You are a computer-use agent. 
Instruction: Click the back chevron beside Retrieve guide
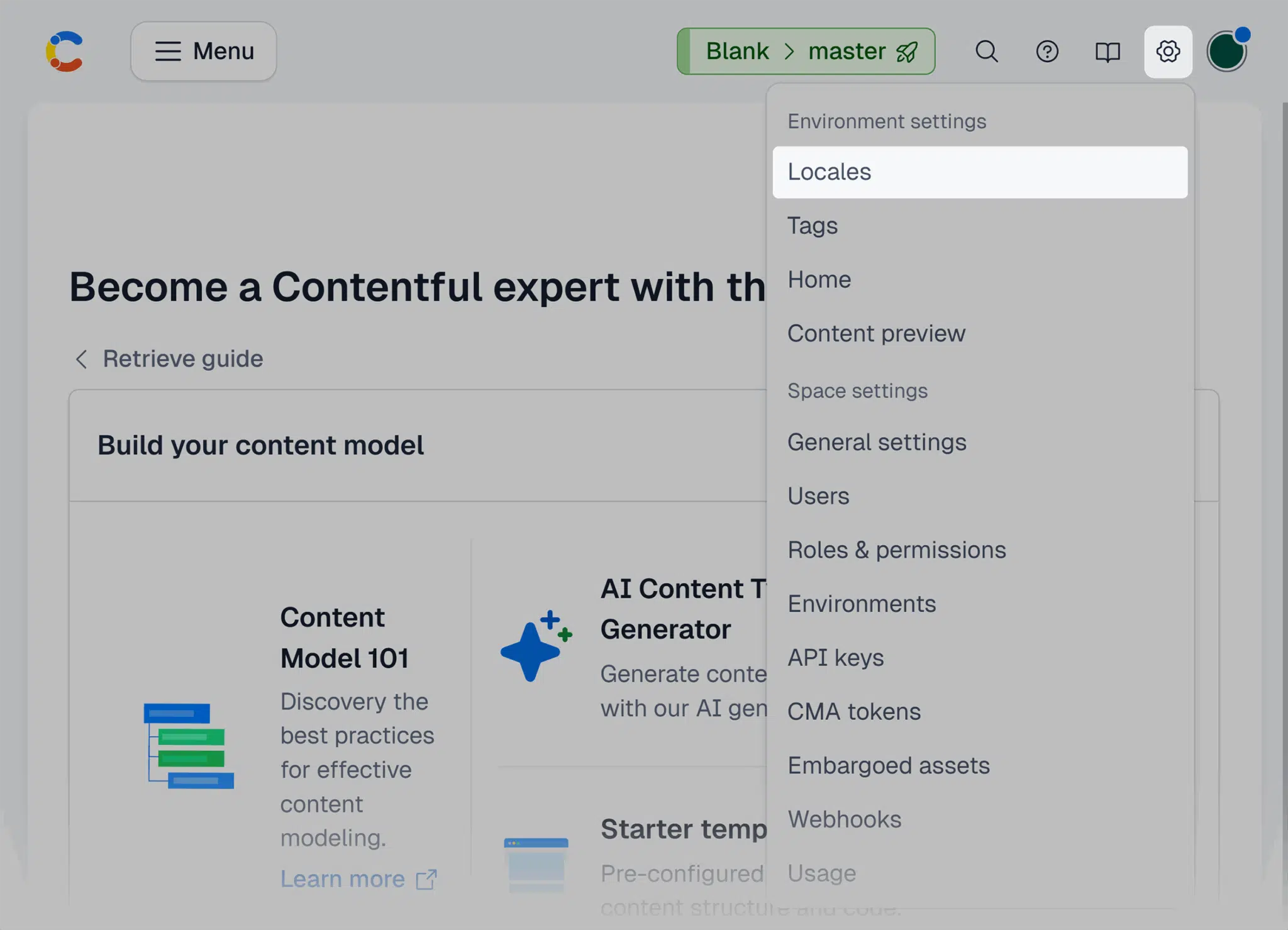click(81, 359)
